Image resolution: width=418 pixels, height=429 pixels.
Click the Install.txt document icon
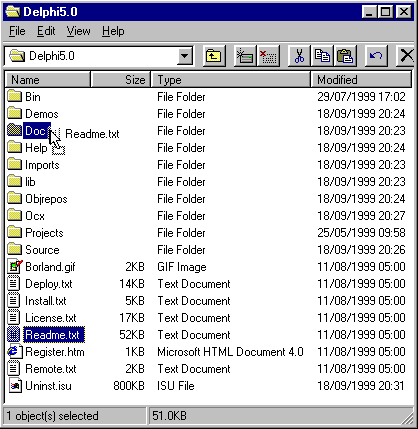click(x=14, y=301)
